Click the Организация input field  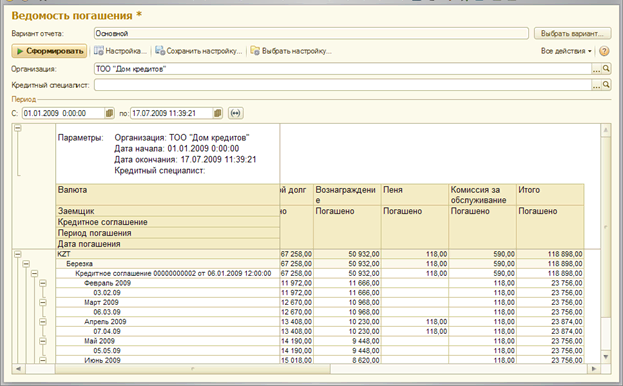tap(342, 69)
